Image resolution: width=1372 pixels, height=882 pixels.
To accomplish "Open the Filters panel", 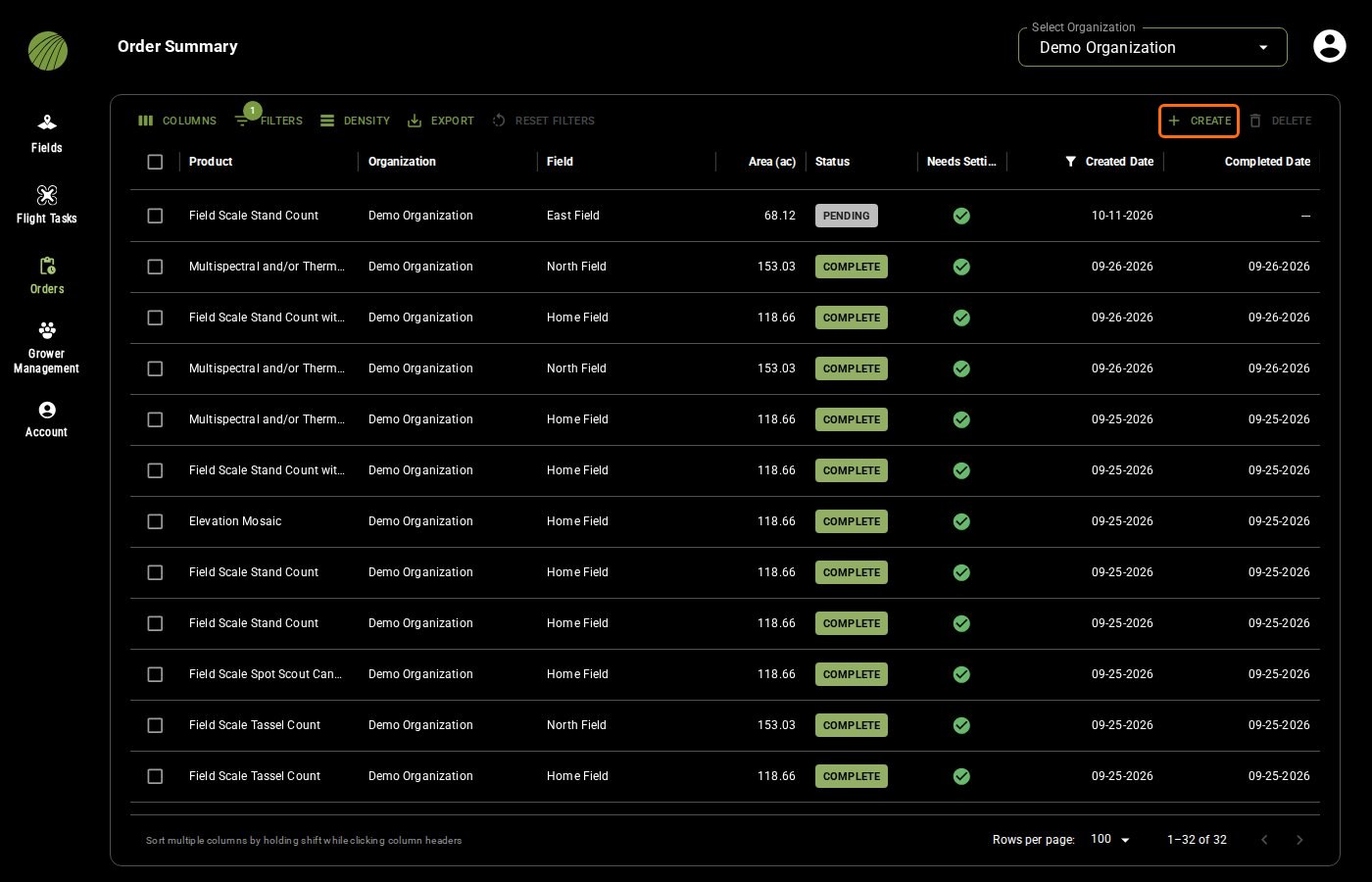I will pos(269,121).
